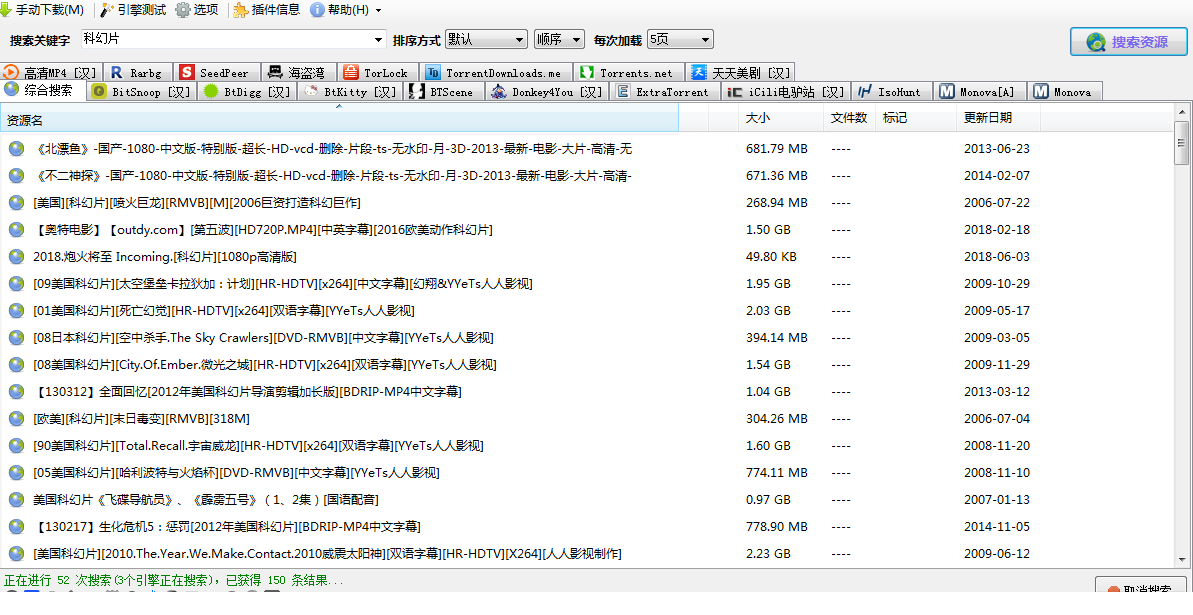
Task: Switch to the 海盗湾 tab
Action: pos(298,73)
